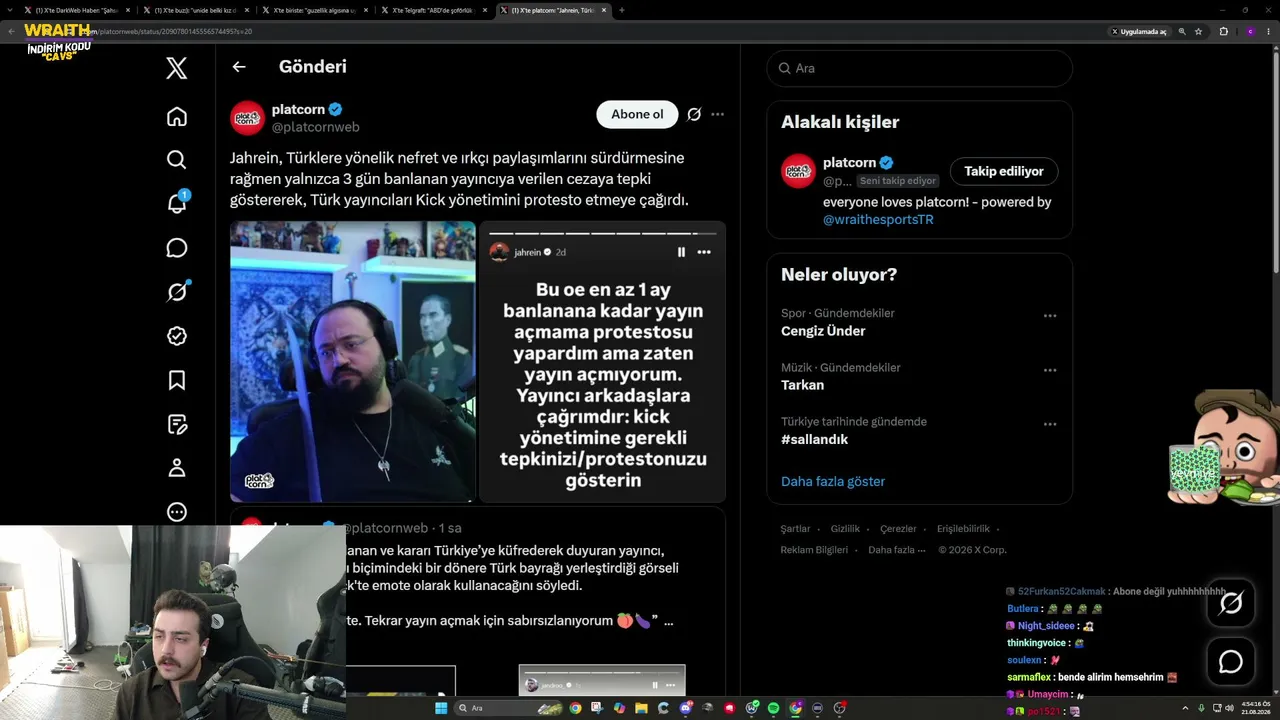Click the X logo in the sidebar

pyautogui.click(x=176, y=68)
